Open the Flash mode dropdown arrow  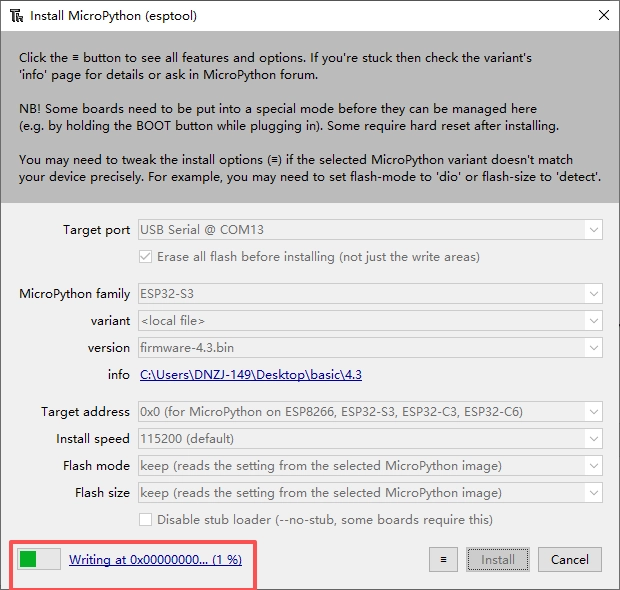tap(593, 465)
